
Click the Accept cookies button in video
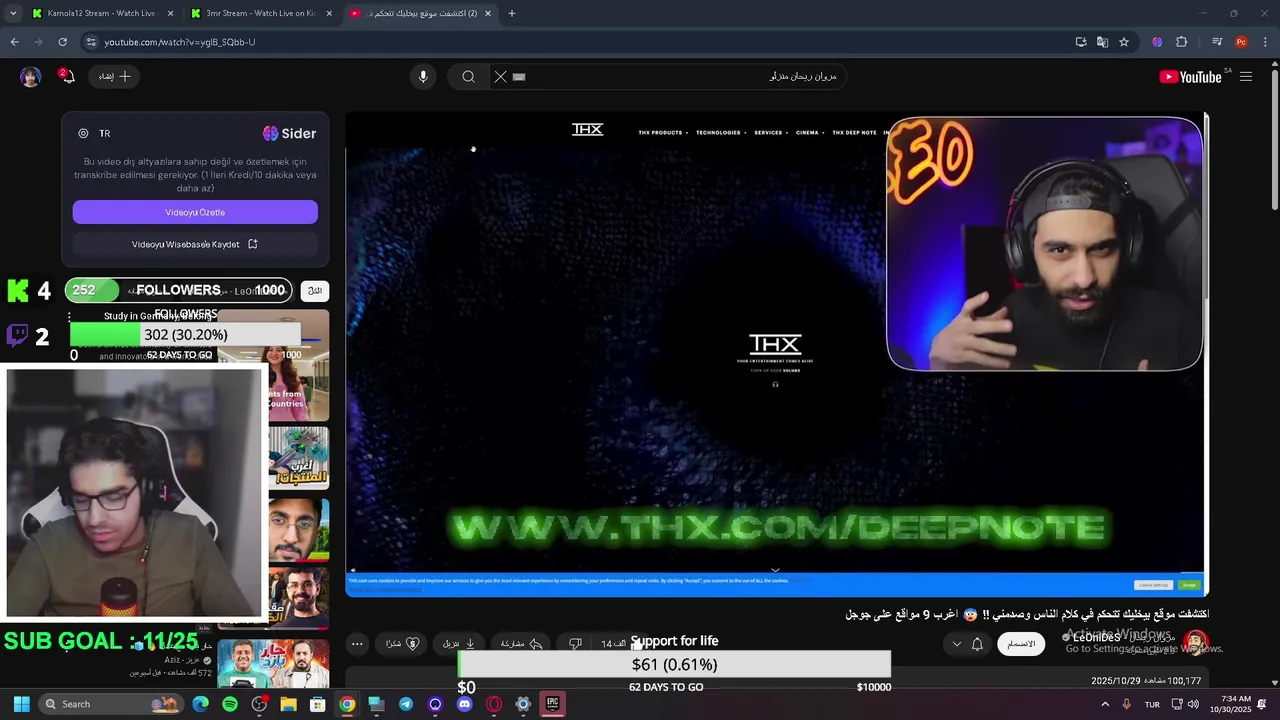coord(1189,585)
